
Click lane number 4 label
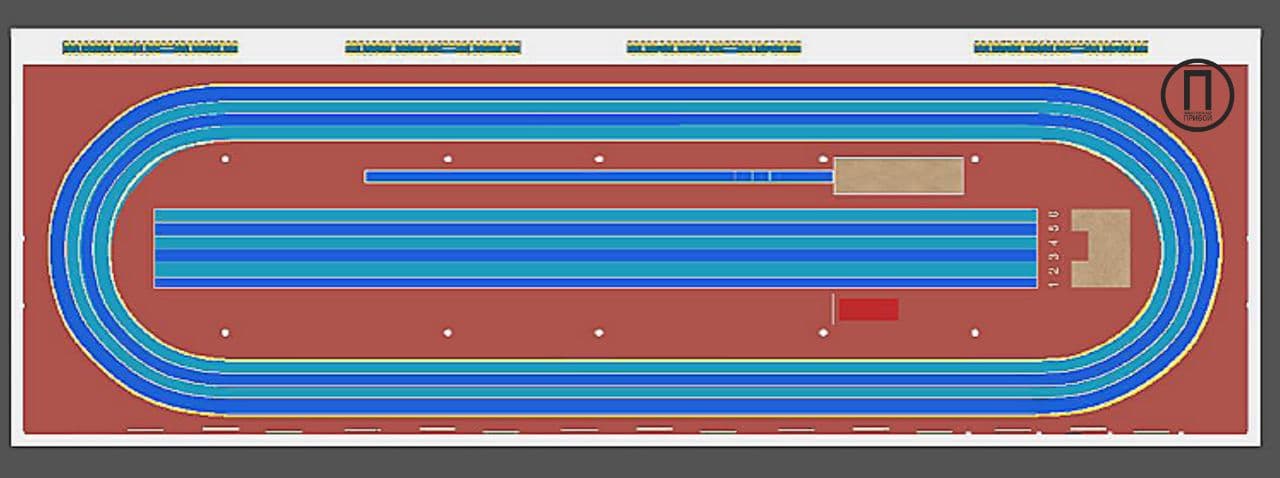pos(1053,242)
